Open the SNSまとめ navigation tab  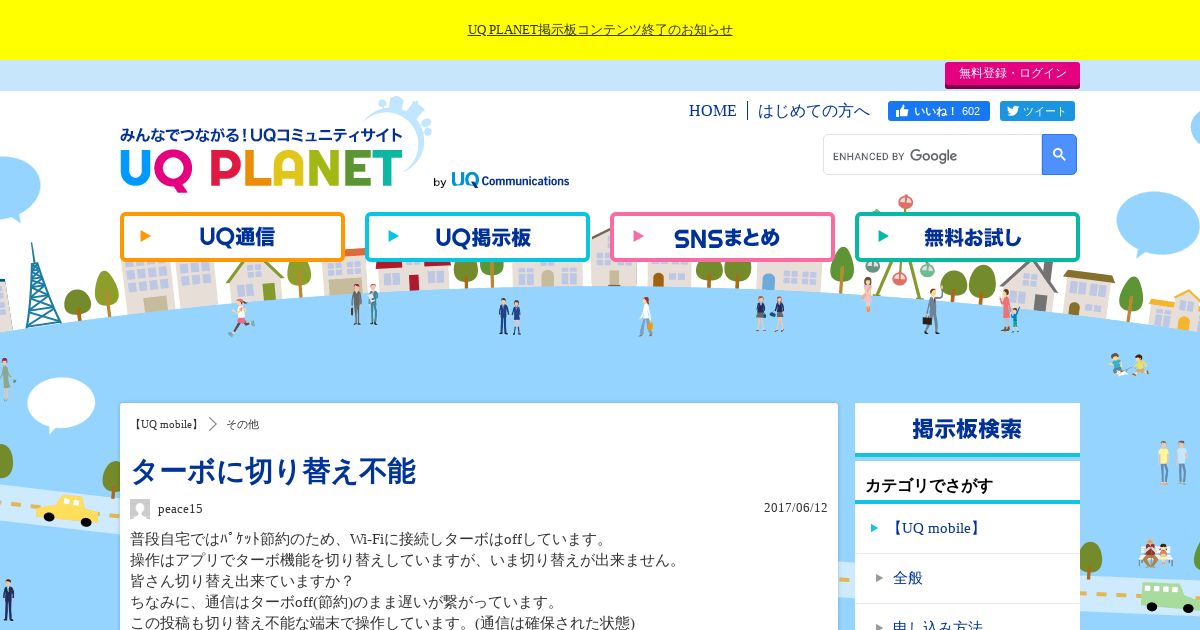click(x=722, y=237)
